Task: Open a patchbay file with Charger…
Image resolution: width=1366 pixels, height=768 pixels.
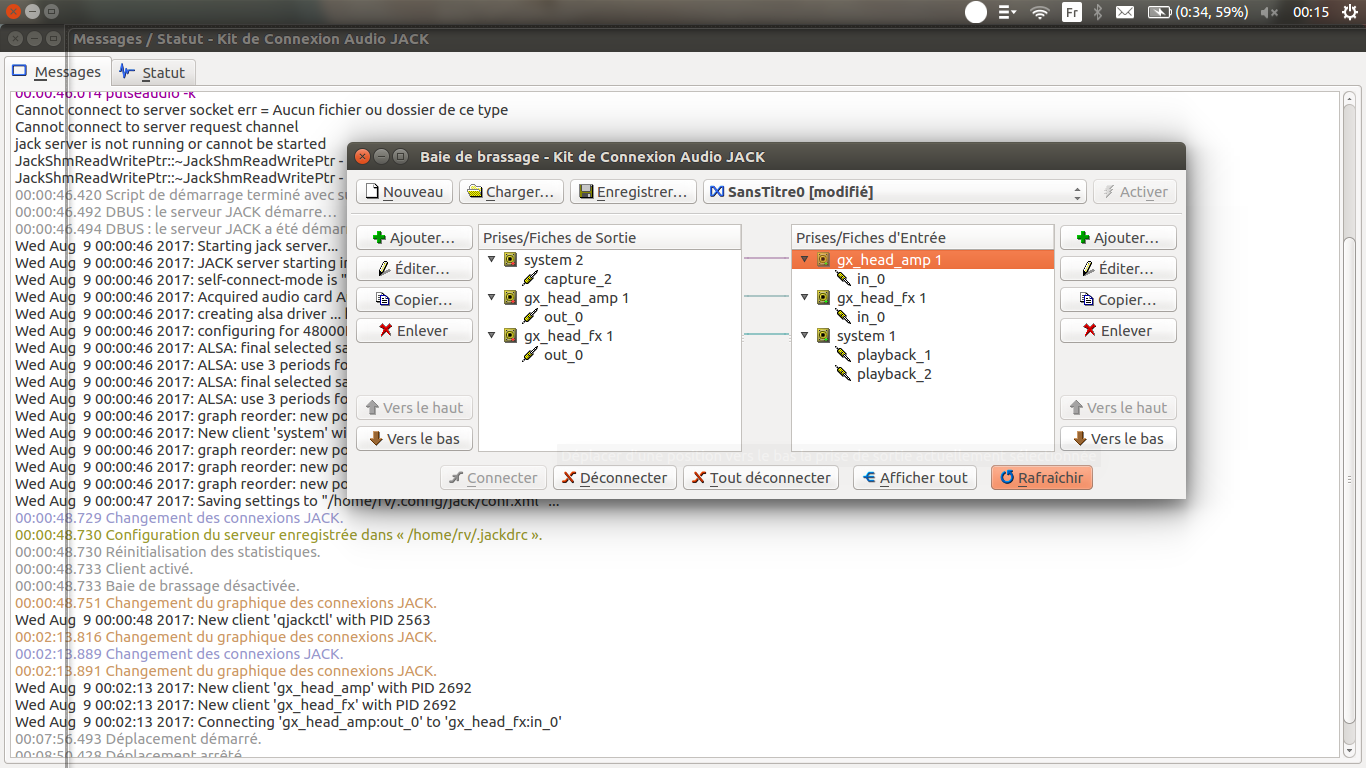Action: [x=511, y=192]
